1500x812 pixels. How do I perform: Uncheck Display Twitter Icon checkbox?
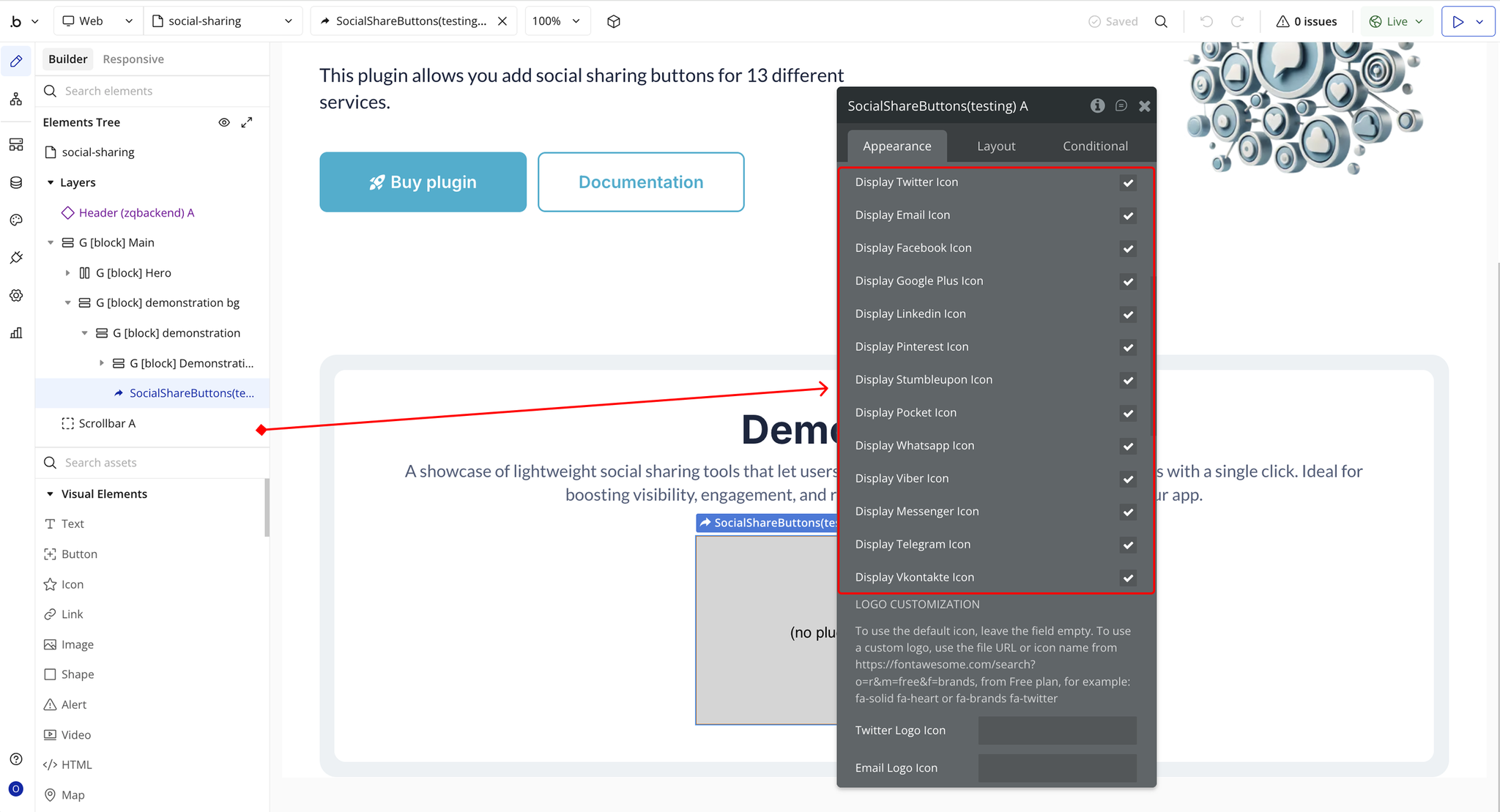coord(1128,183)
